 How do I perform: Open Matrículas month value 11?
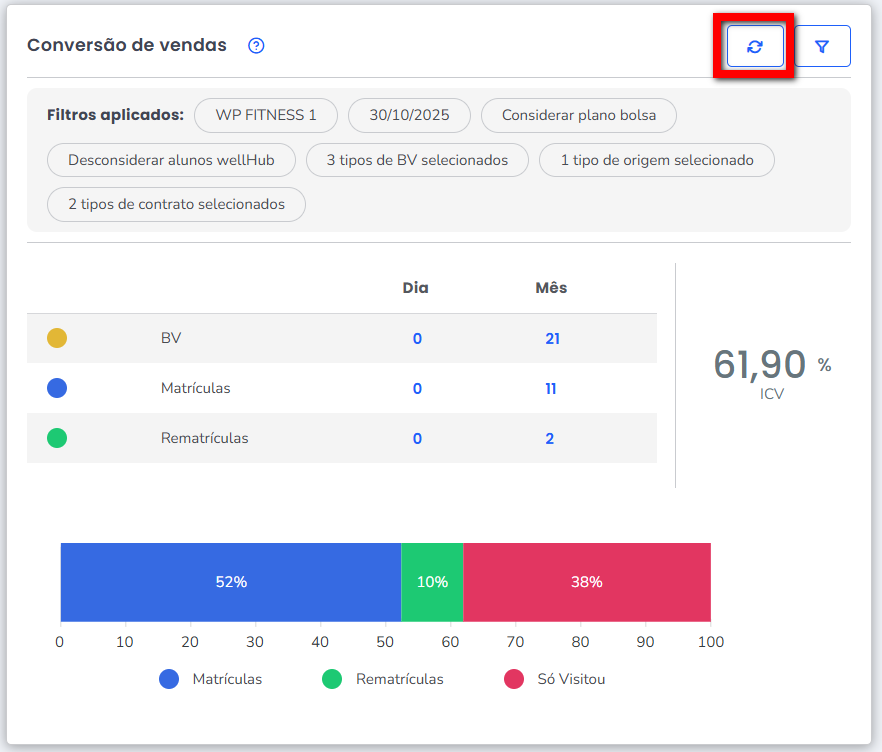pyautogui.click(x=551, y=389)
